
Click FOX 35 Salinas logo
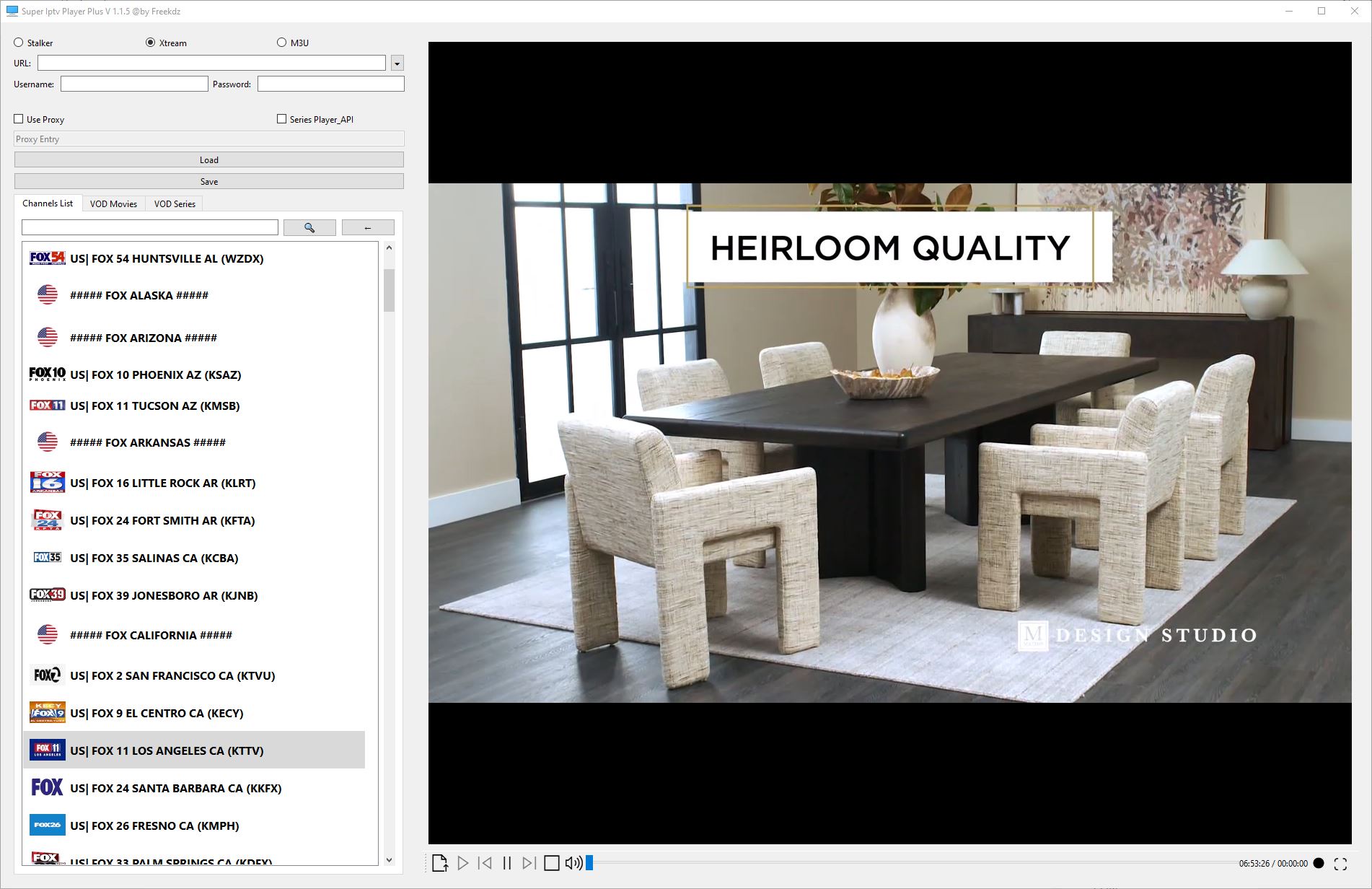[x=48, y=557]
